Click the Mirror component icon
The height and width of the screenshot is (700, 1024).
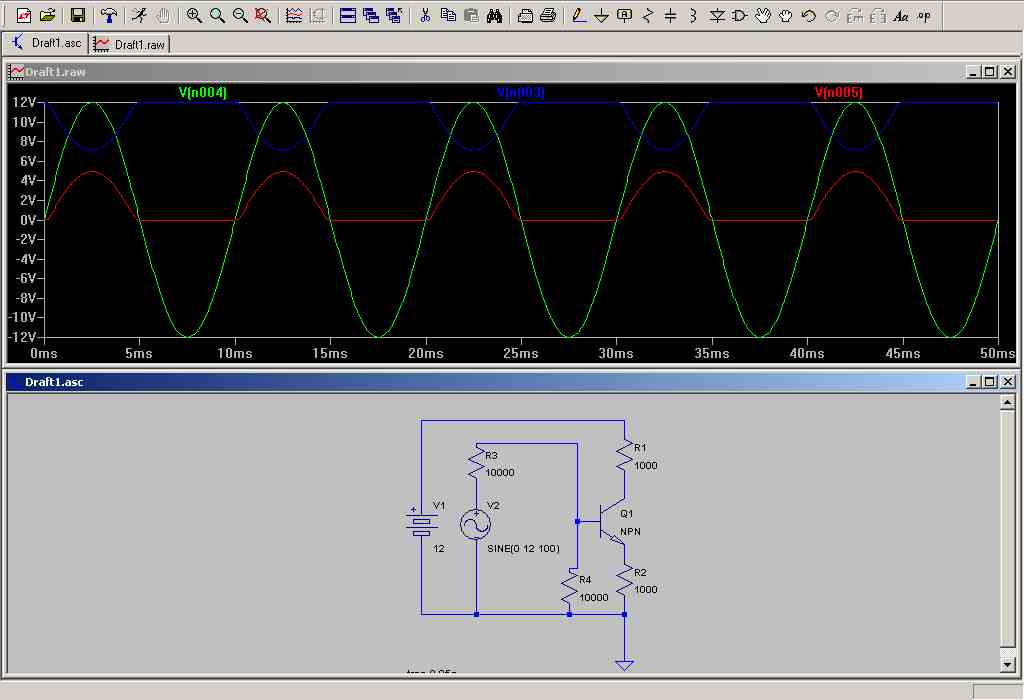point(878,15)
